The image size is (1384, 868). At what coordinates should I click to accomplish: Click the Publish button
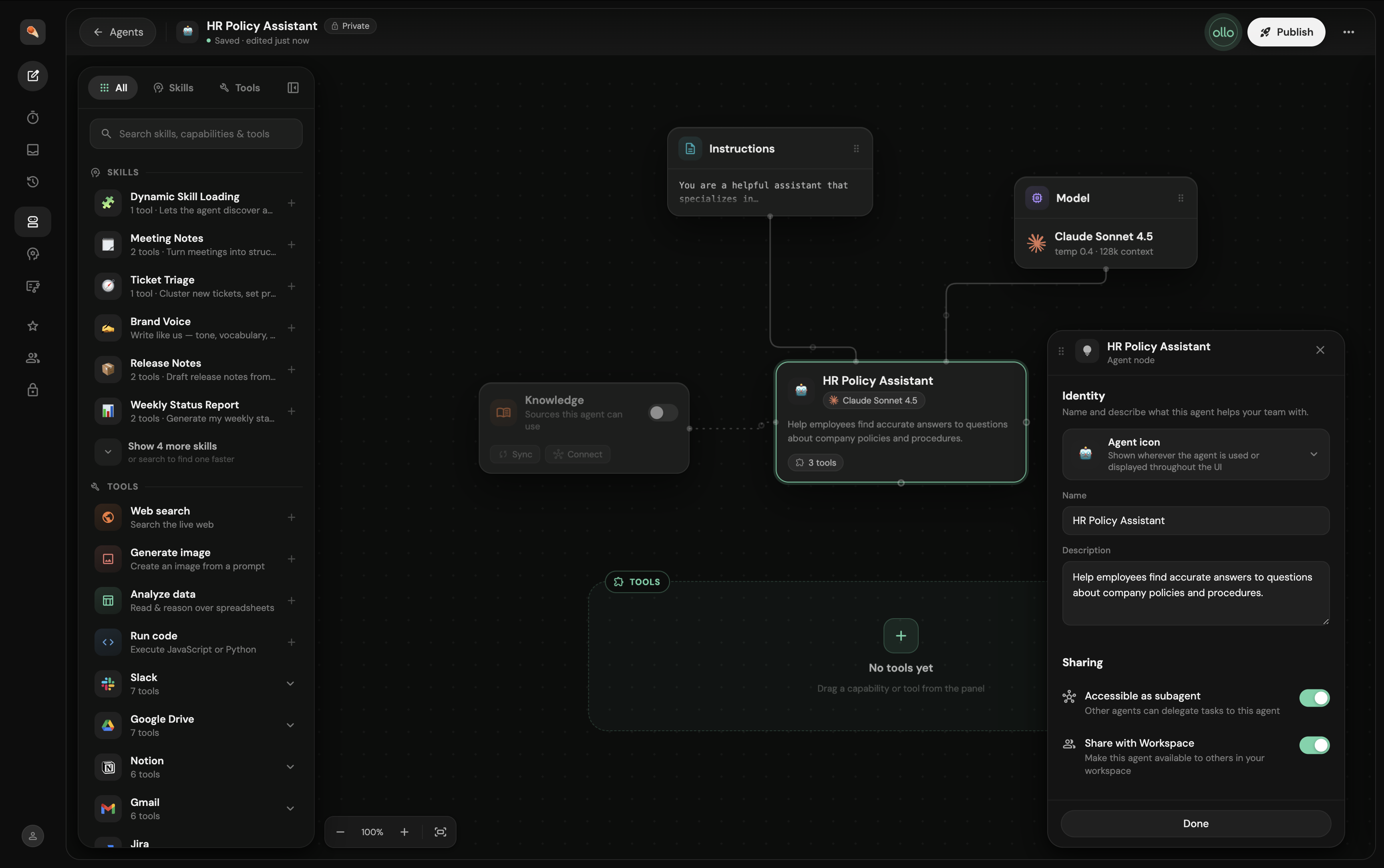pos(1286,32)
